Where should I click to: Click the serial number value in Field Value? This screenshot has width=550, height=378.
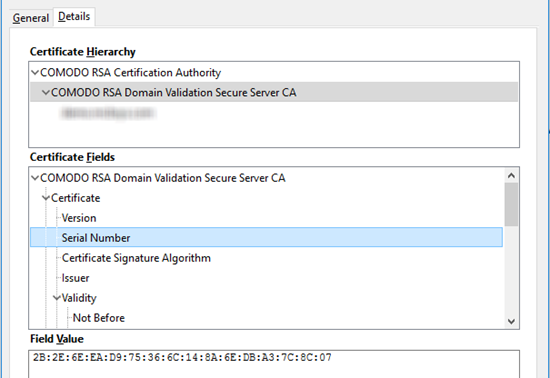pos(182,358)
